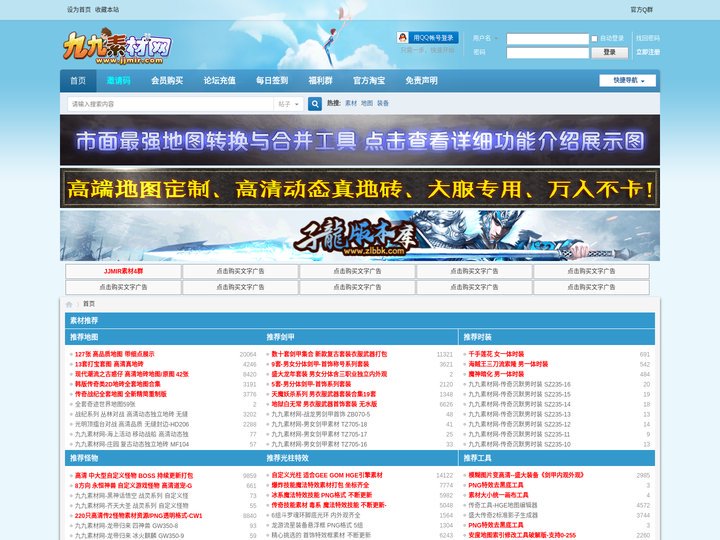The height and width of the screenshot is (540, 720).
Task: Open 自定义光柱 GEE GOM HGE post
Action: (x=327, y=476)
